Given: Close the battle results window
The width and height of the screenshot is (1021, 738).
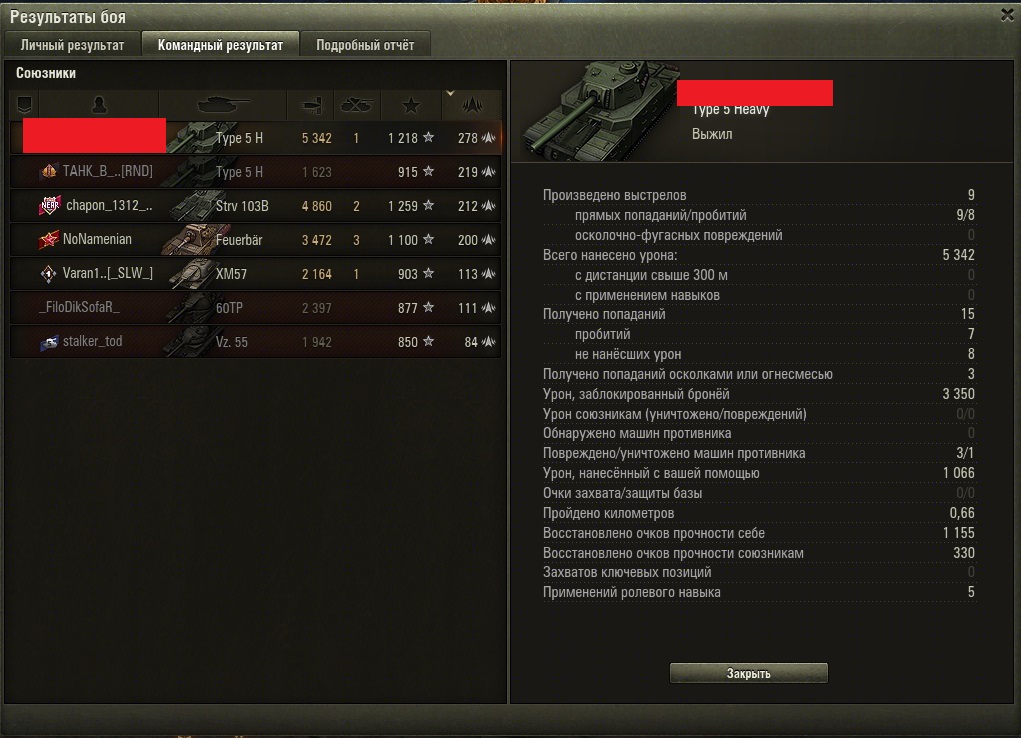Looking at the screenshot, I should coord(1007,16).
